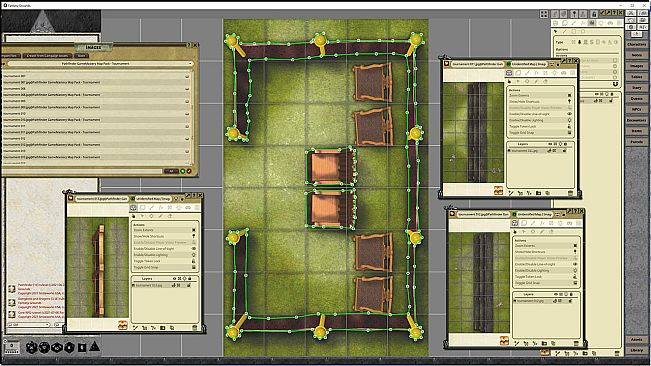
Task: Switch to Unidentified Map tab in fence window
Action: point(153,199)
